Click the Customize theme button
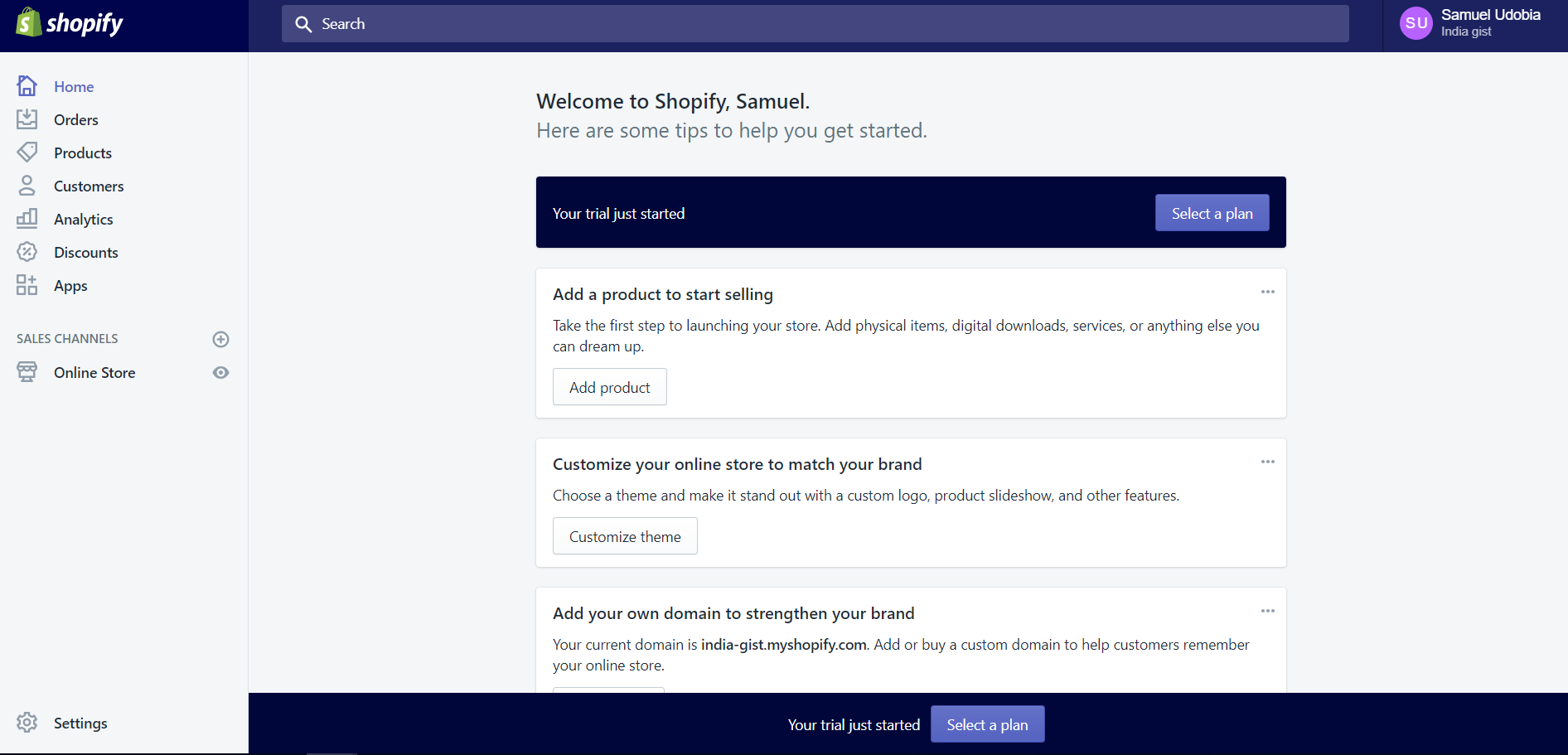The image size is (1568, 755). pos(624,535)
